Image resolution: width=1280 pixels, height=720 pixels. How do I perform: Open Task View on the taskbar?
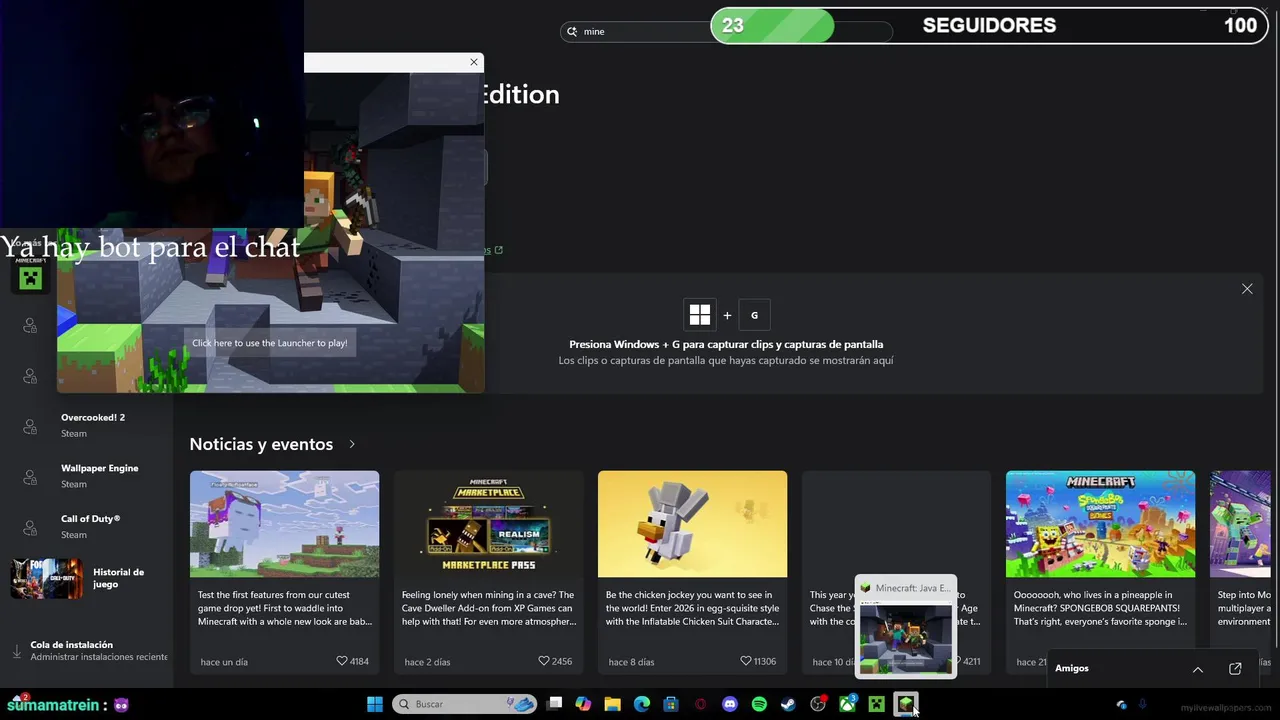point(555,704)
